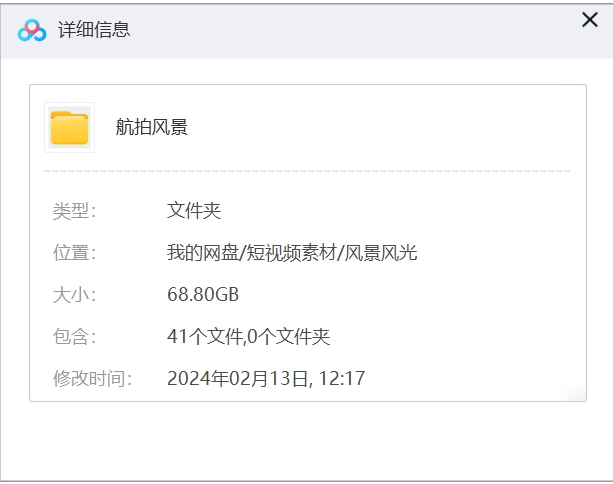
Task: Click the dashed separator below folder name
Action: tap(307, 171)
